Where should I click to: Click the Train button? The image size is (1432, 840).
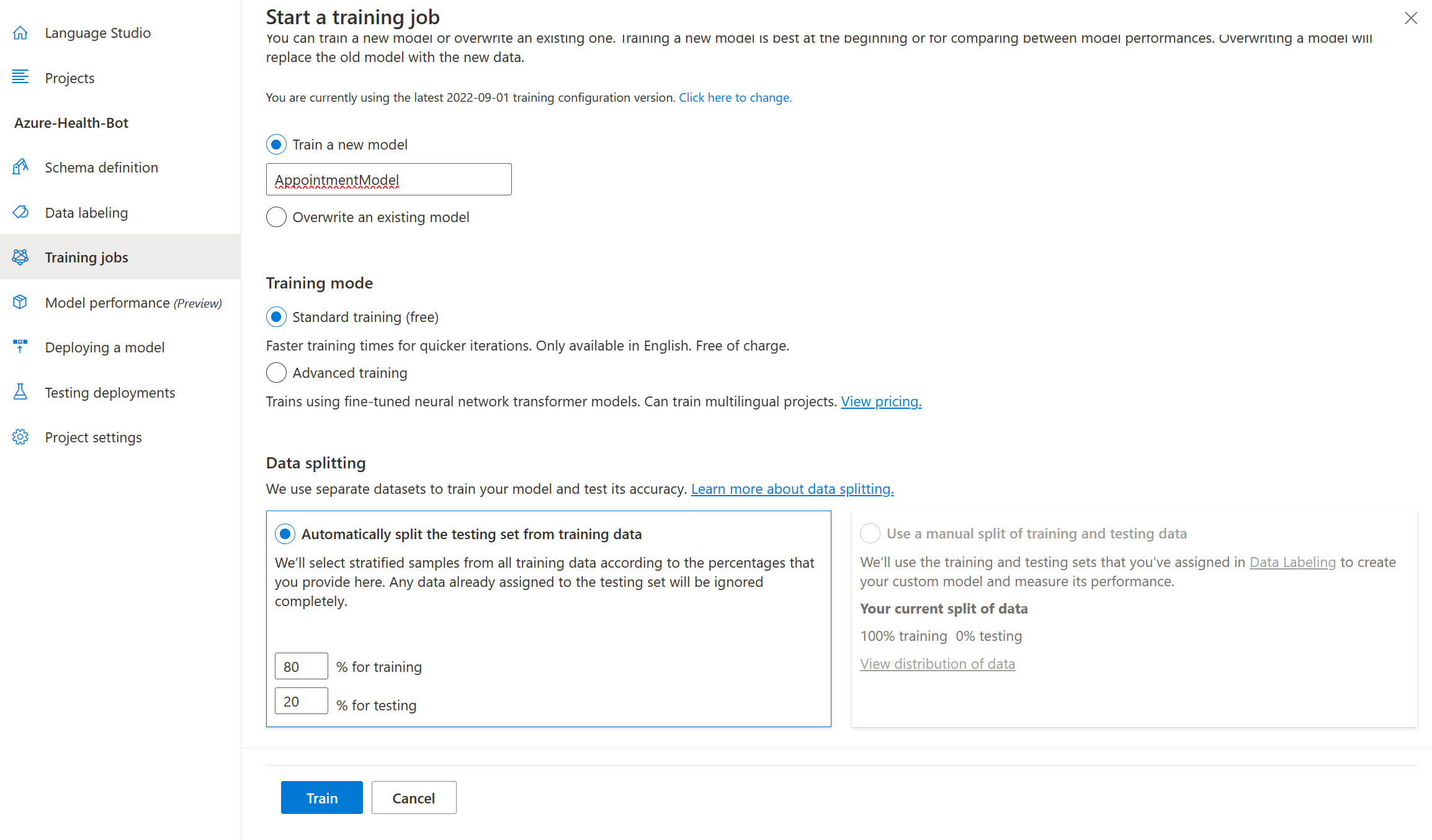(321, 797)
